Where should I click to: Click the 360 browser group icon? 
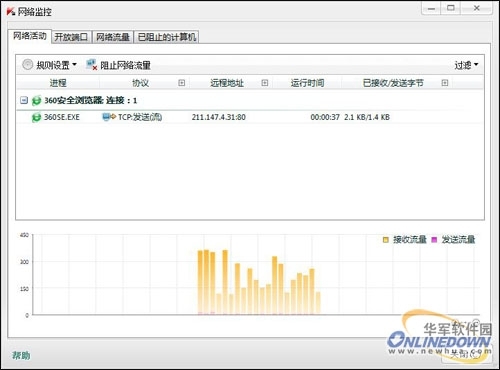pos(36,100)
